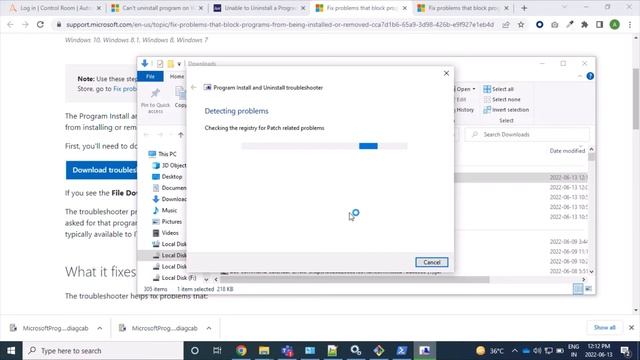This screenshot has width=640, height=360.
Task: Switch Explorer to details view icon
Action: click(x=578, y=289)
